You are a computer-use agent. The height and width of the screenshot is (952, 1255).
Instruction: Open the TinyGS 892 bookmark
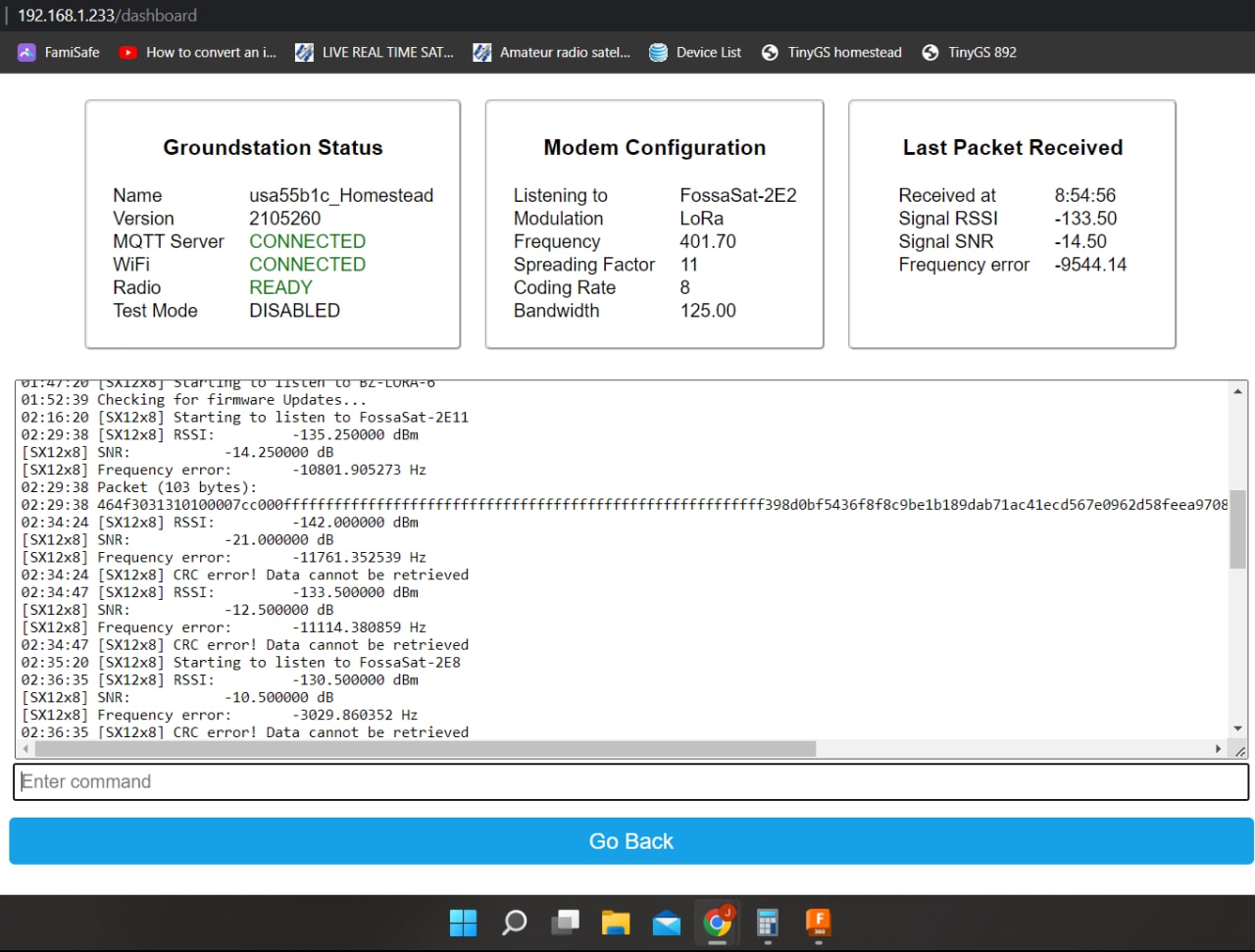pos(969,53)
